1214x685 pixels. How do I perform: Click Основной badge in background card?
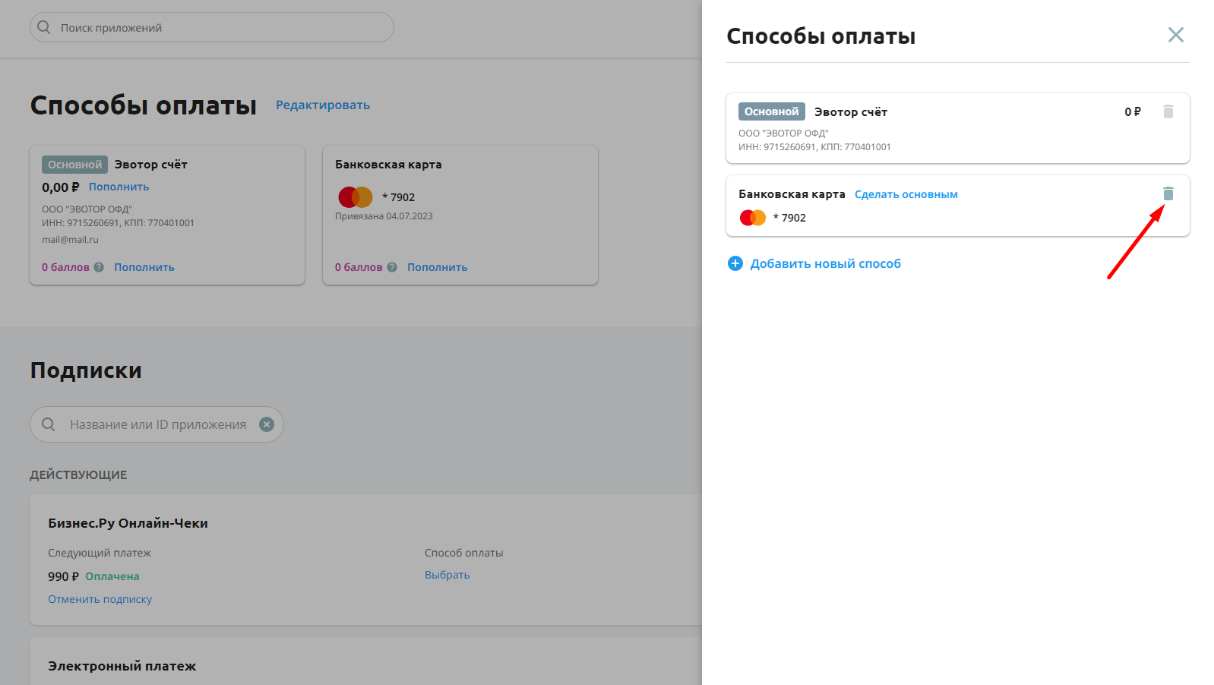pyautogui.click(x=74, y=164)
